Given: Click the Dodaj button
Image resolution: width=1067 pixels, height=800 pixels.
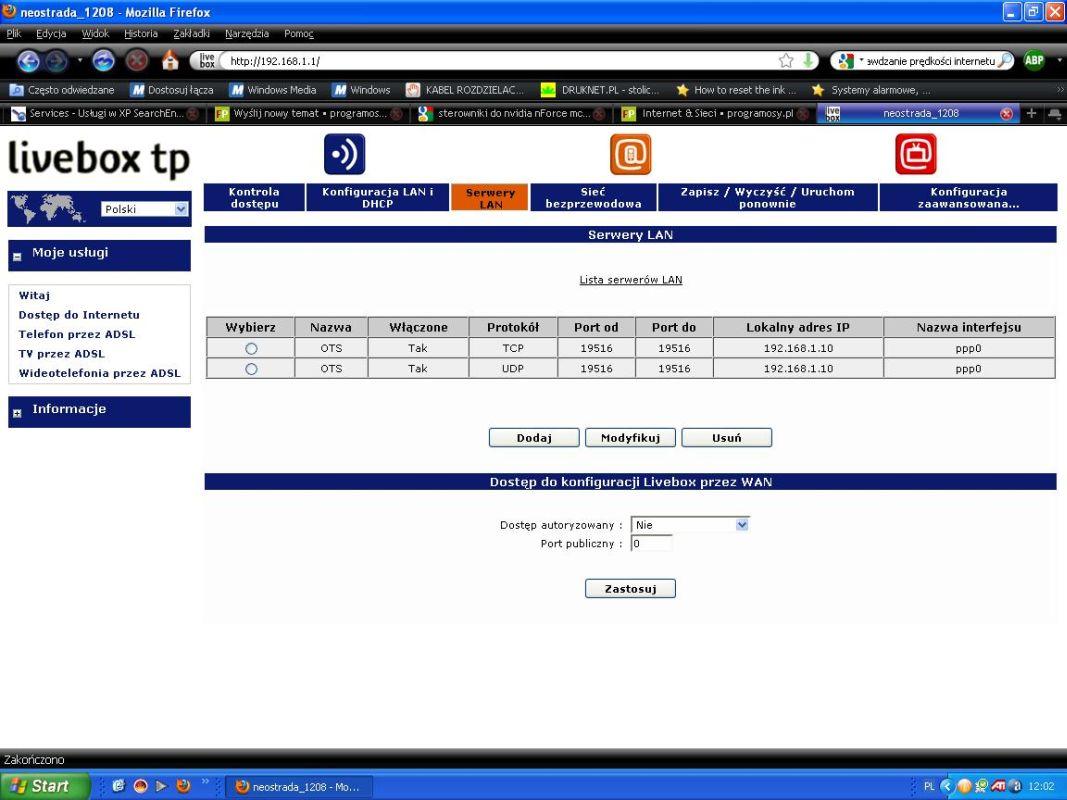Looking at the screenshot, I should point(534,437).
